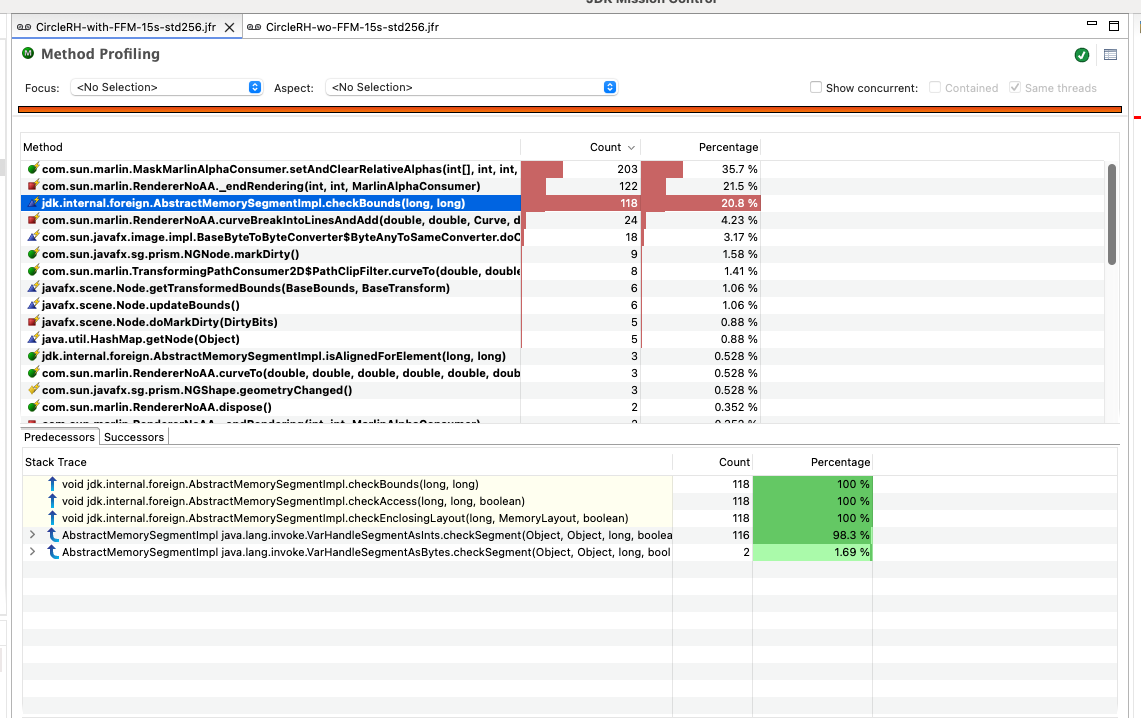
Task: Toggle the Contained checkbox
Action: coord(935,88)
